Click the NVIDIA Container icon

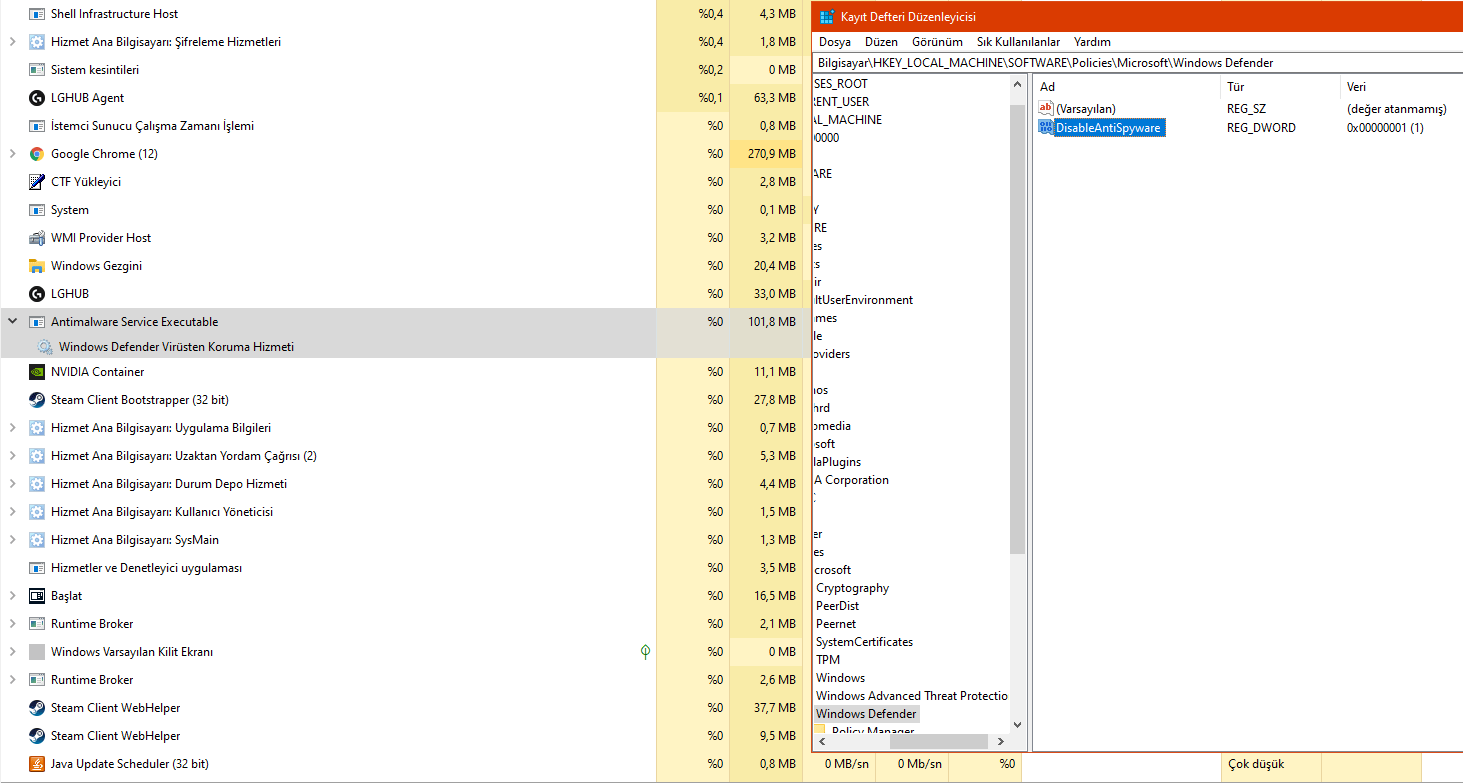coord(37,372)
